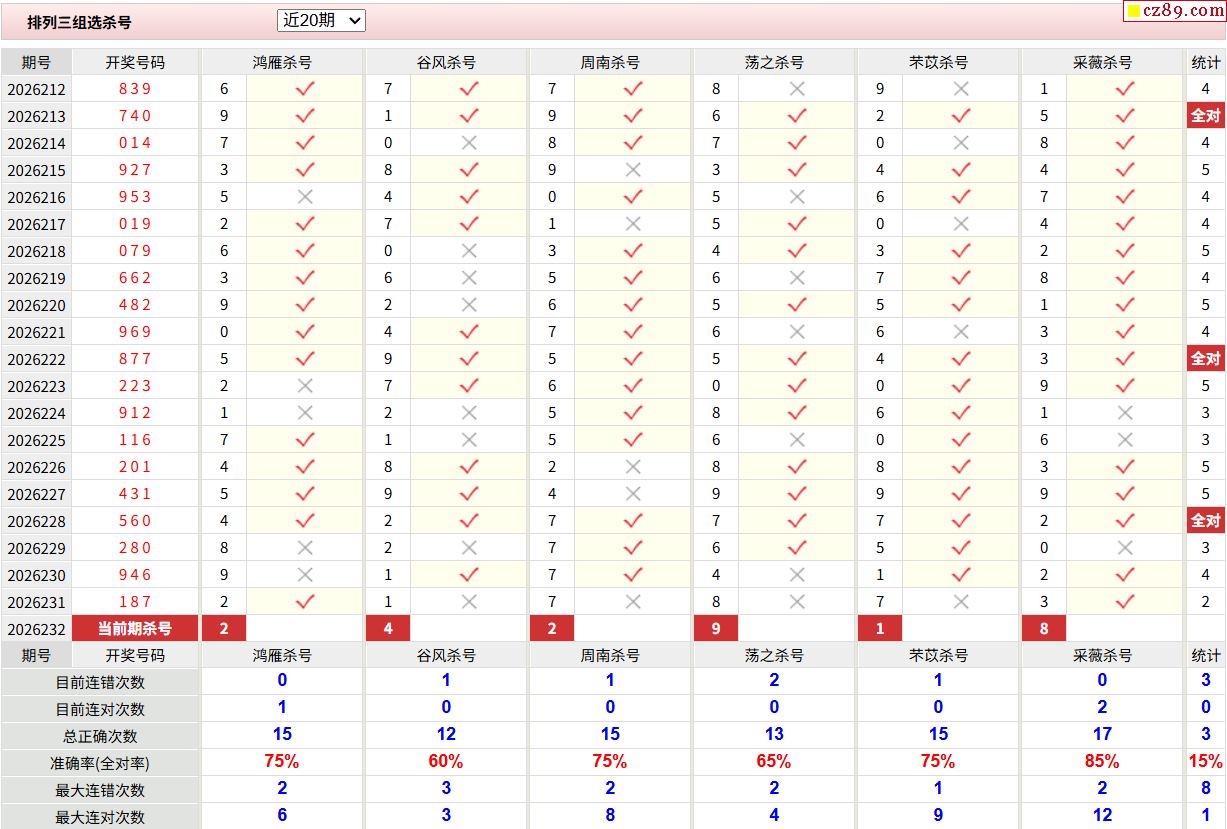This screenshot has width=1227, height=829.
Task: Click 谷风杀号 cross mark in row 2026214
Action: 469,142
